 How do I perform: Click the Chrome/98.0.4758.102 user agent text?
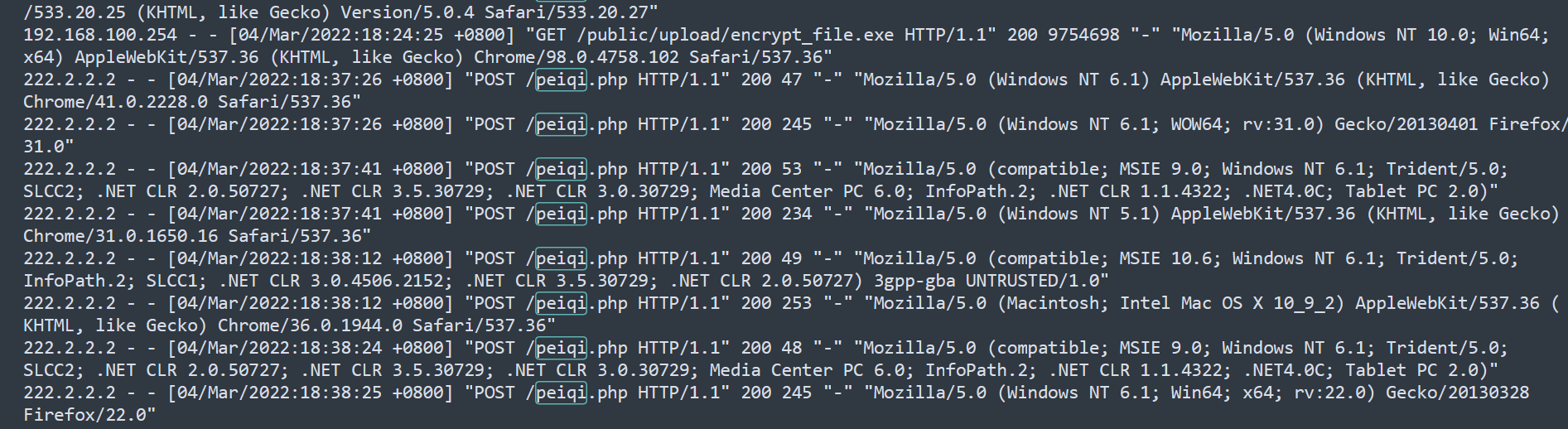click(576, 57)
